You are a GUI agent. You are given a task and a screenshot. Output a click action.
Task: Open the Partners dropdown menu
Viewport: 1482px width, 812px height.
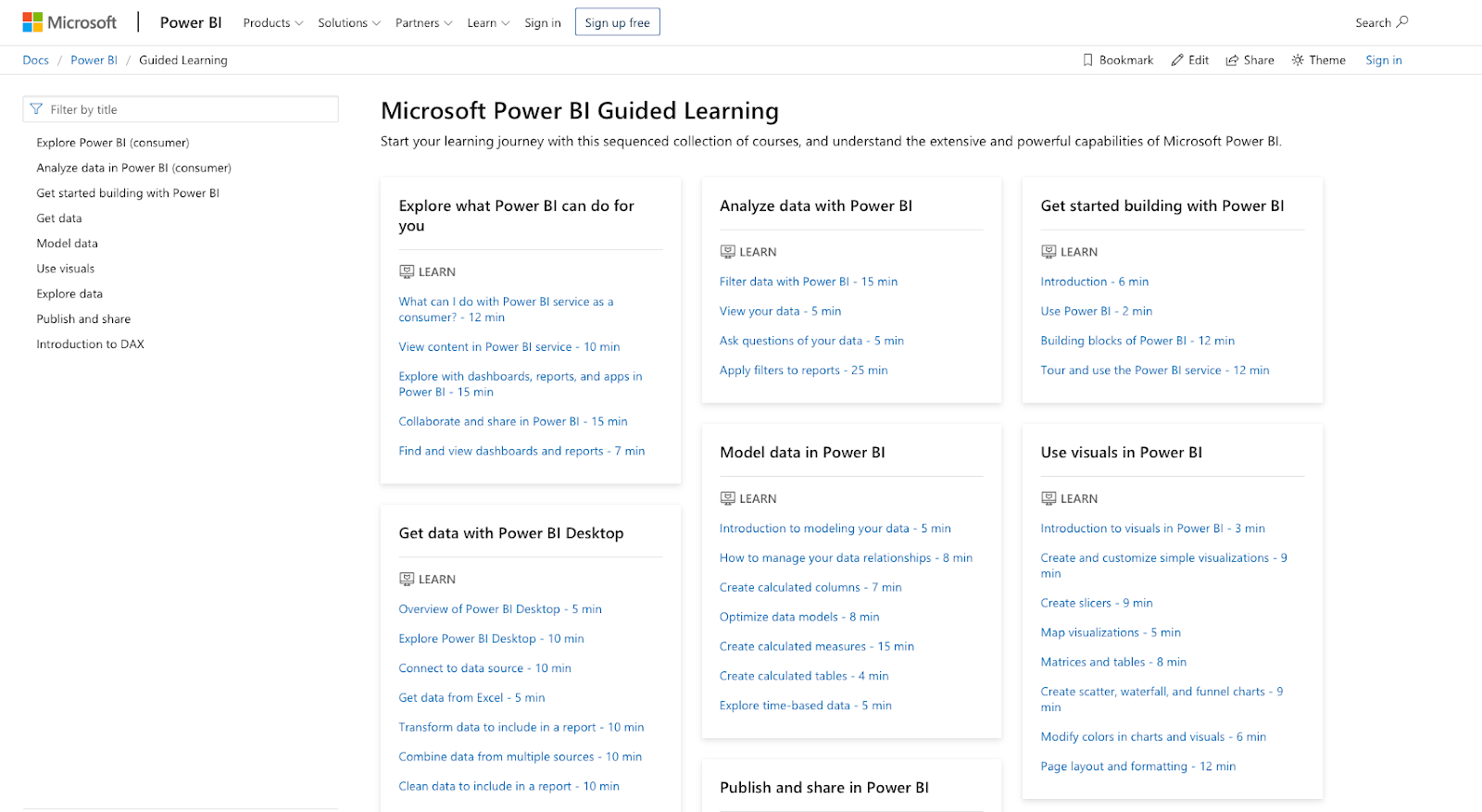point(424,23)
